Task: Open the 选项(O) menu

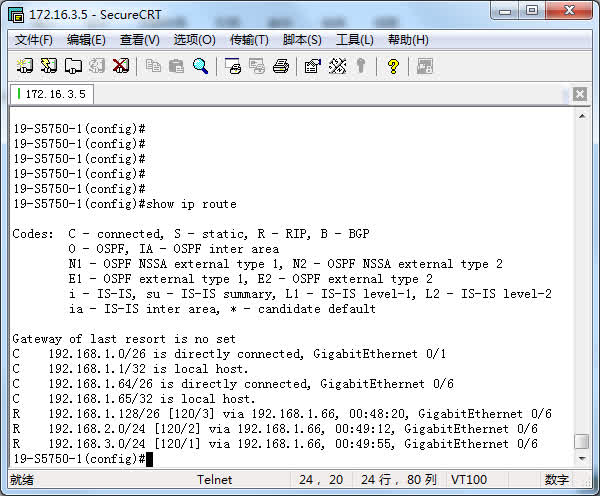Action: (x=194, y=40)
